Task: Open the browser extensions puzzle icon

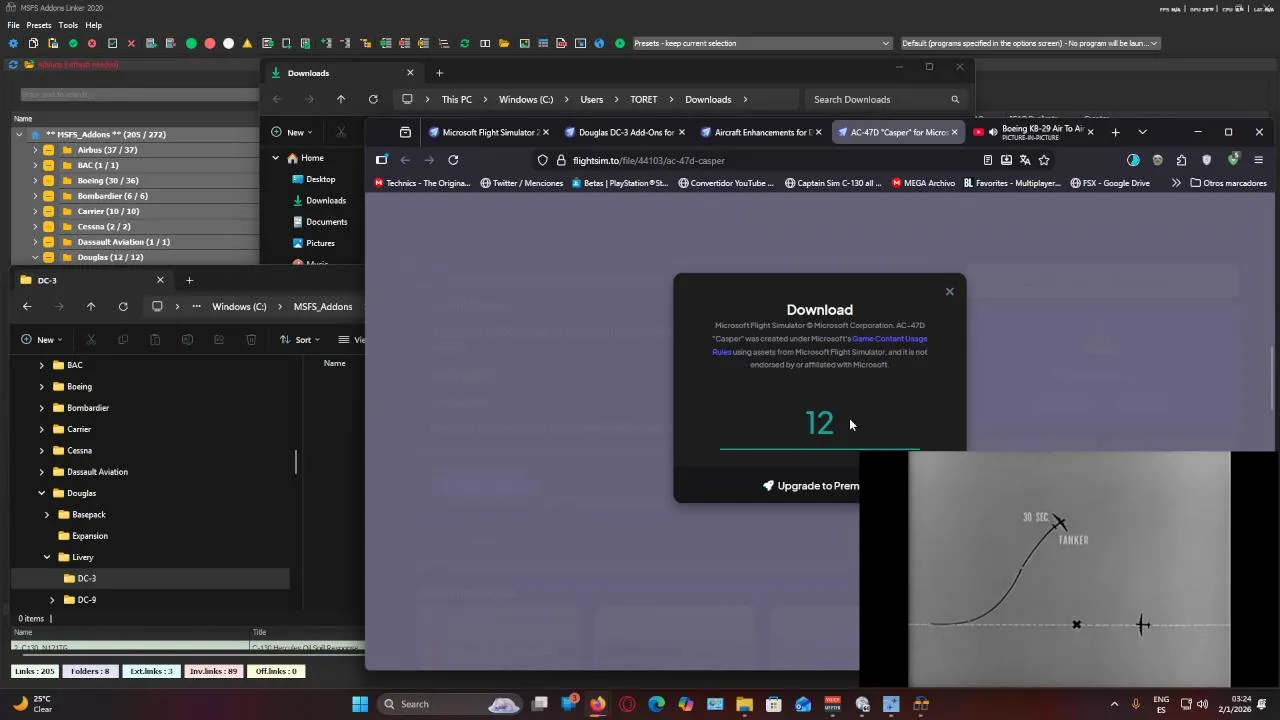Action: [x=1181, y=160]
